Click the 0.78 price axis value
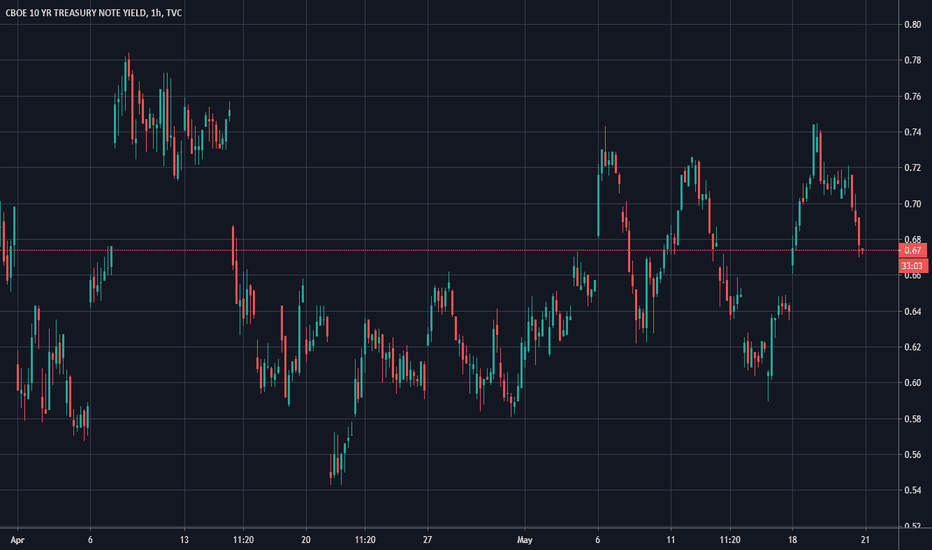The width and height of the screenshot is (932, 550). 912,60
